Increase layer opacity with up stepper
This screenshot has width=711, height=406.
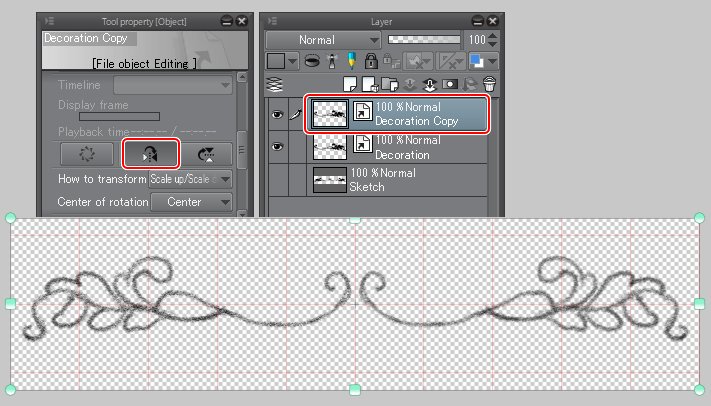492,35
